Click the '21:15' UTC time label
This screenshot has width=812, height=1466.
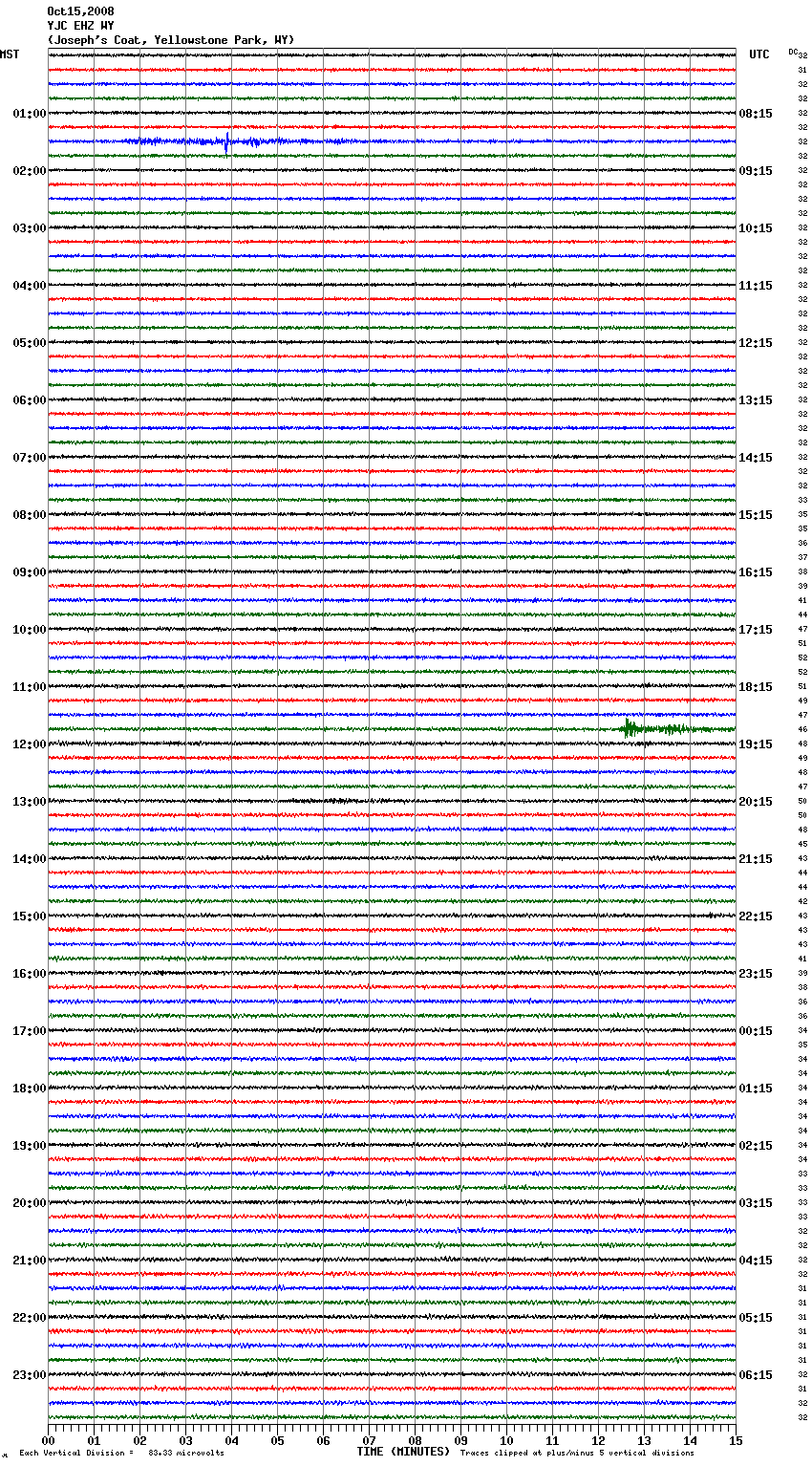pos(756,859)
